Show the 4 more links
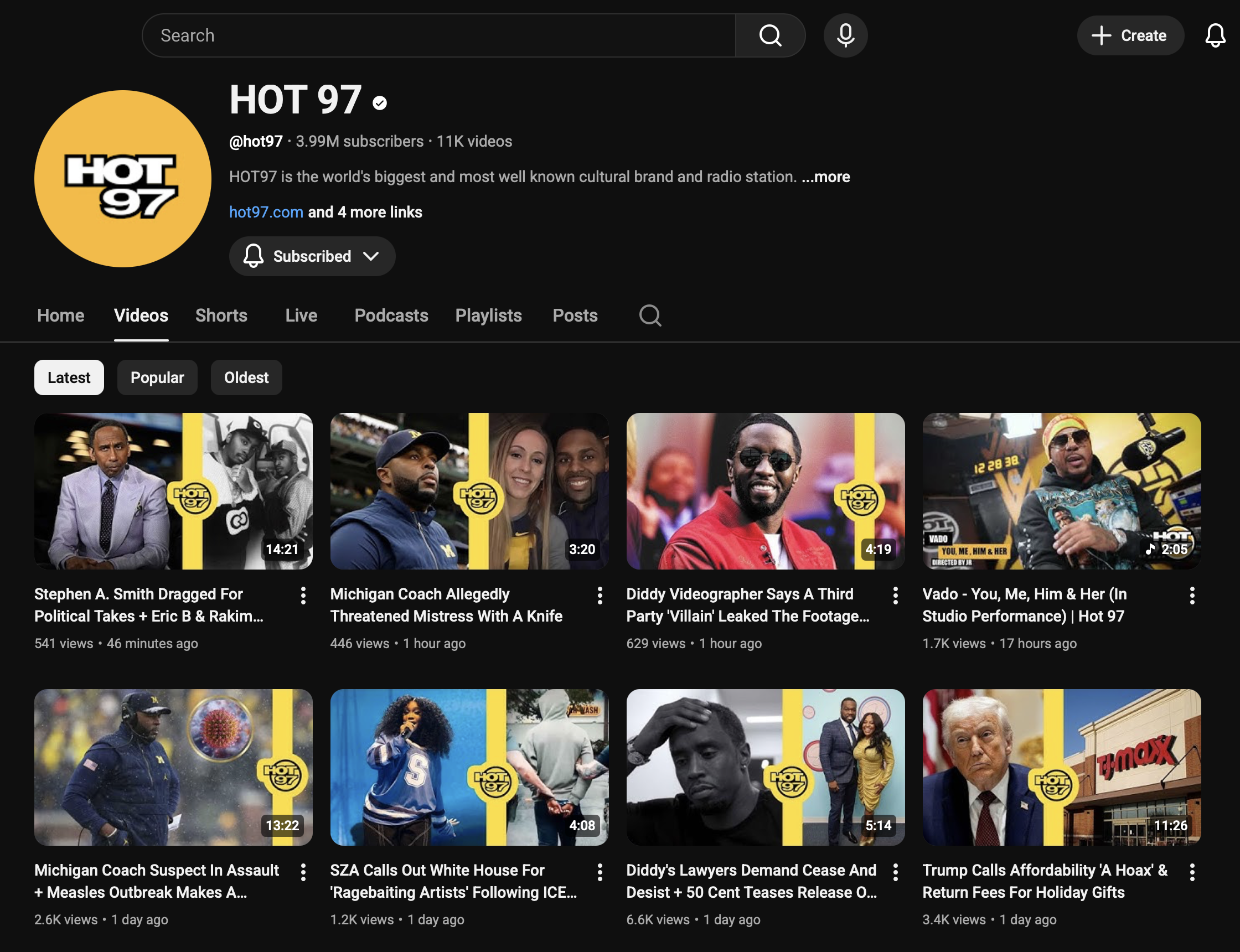The height and width of the screenshot is (952, 1240). [365, 213]
